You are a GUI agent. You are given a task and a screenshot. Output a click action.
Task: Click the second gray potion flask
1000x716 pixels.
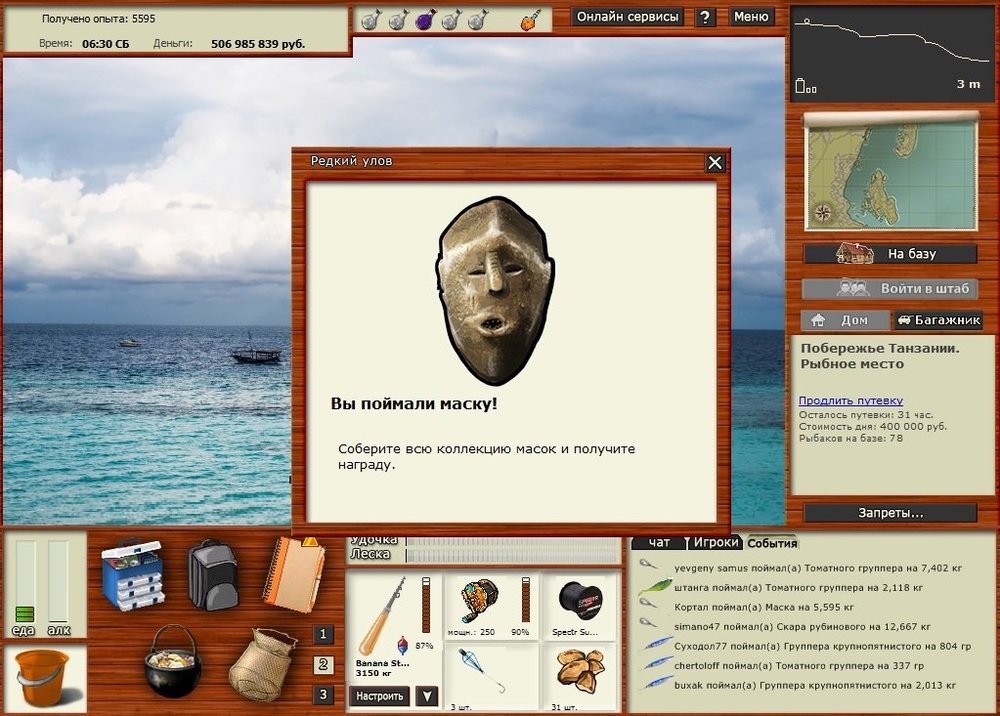399,19
